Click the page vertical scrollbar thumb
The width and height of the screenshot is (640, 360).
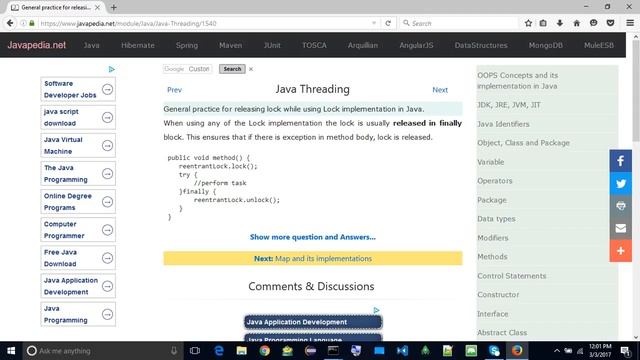(636, 92)
